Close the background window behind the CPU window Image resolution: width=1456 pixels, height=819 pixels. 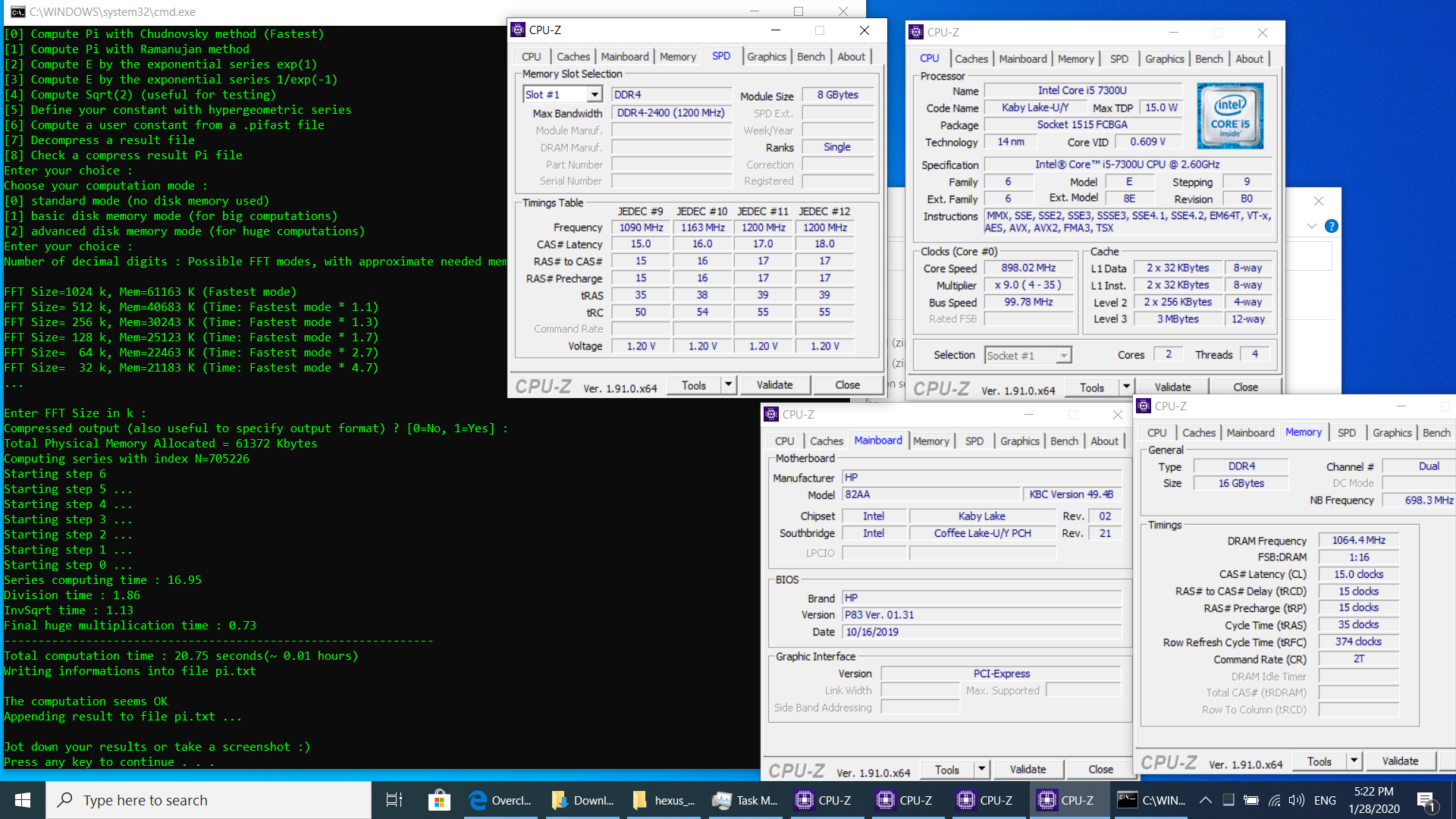pyautogui.click(x=1318, y=201)
